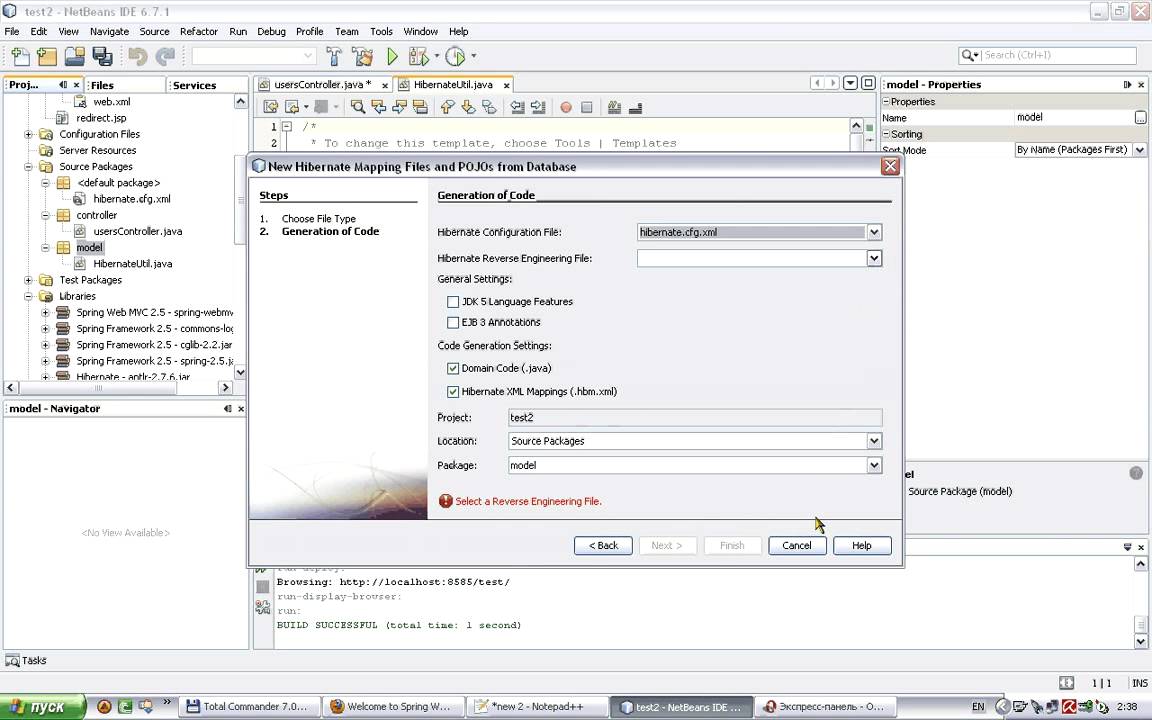
Task: Open the Total Commander taskbar item
Action: click(x=251, y=706)
